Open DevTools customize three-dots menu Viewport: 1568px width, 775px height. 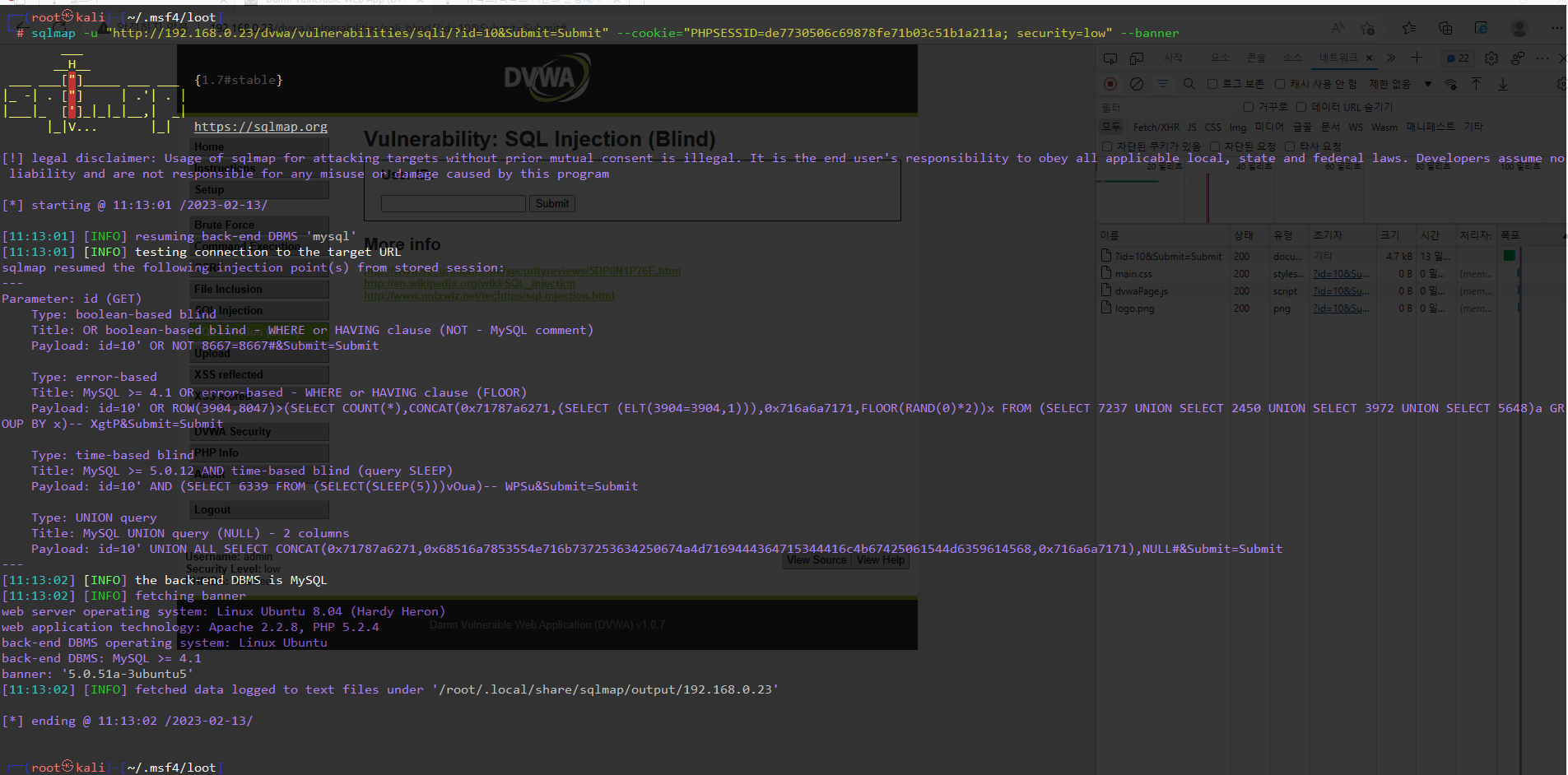[x=1542, y=58]
